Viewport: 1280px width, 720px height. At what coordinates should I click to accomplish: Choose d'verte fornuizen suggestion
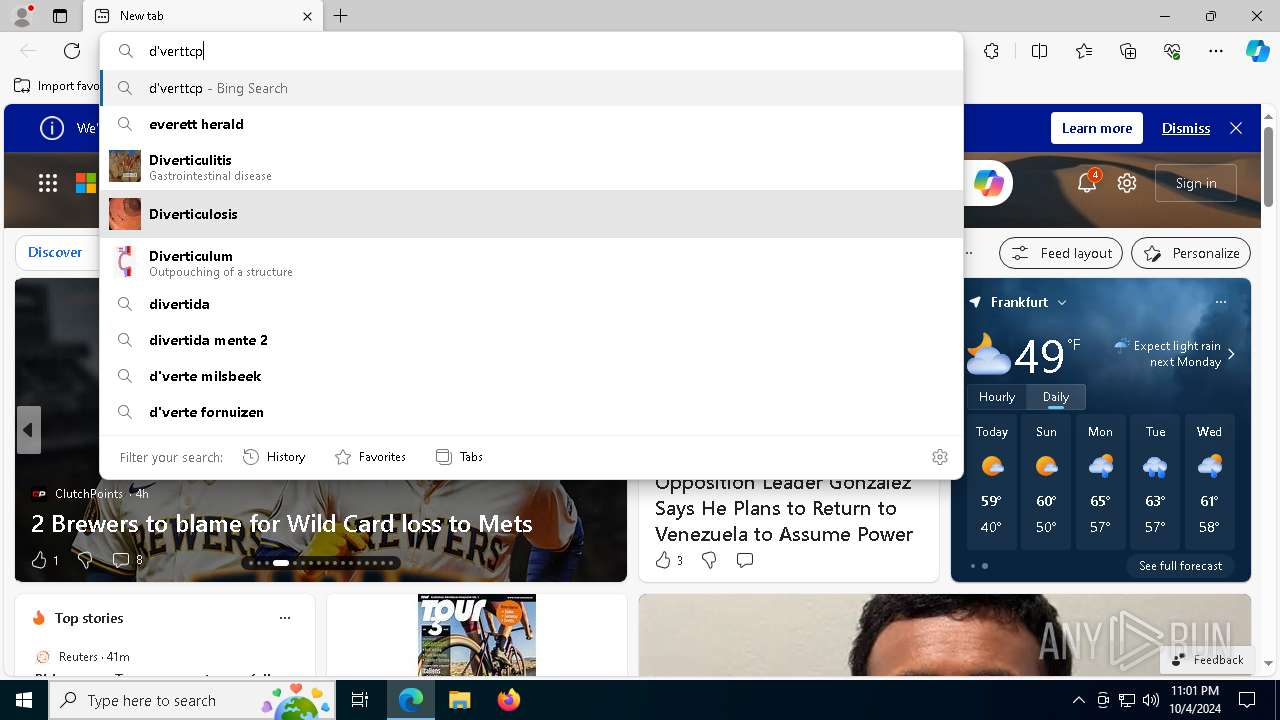pos(531,412)
